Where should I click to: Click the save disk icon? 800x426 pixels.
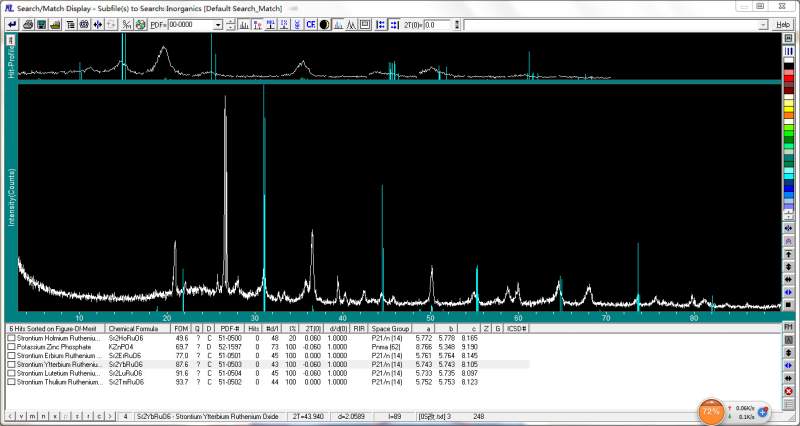41,24
